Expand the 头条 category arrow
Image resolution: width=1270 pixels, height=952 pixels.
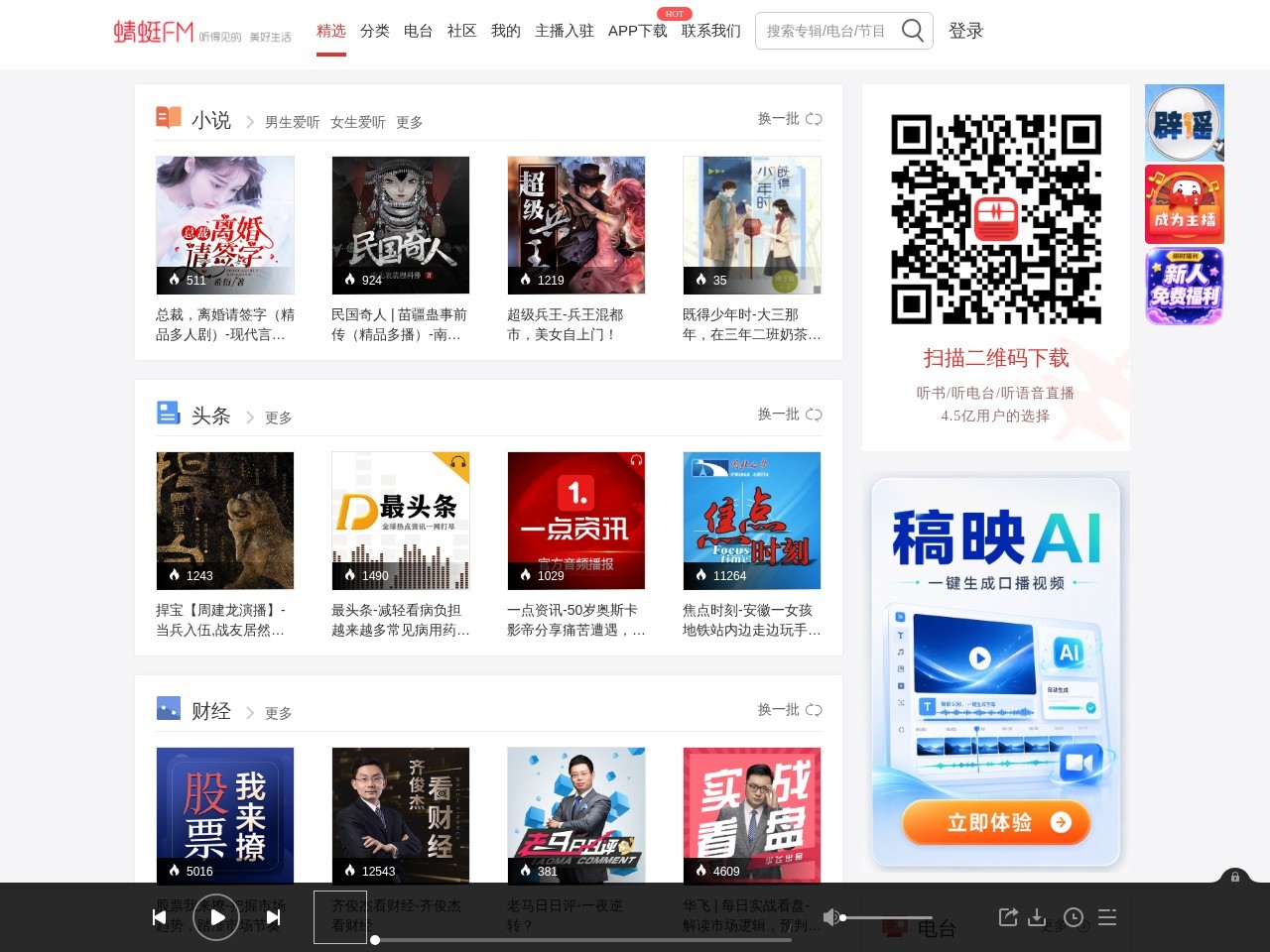point(250,417)
